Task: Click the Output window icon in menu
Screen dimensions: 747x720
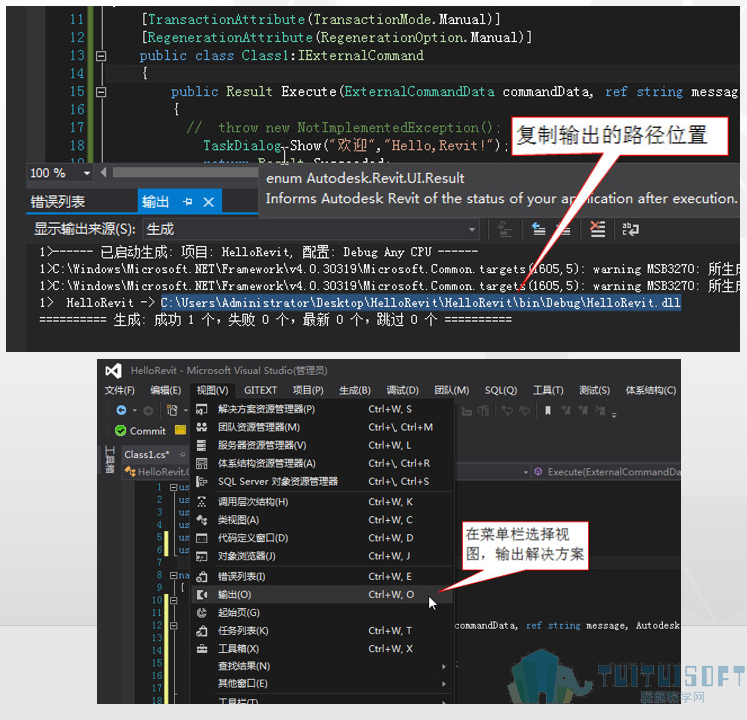Action: point(202,595)
